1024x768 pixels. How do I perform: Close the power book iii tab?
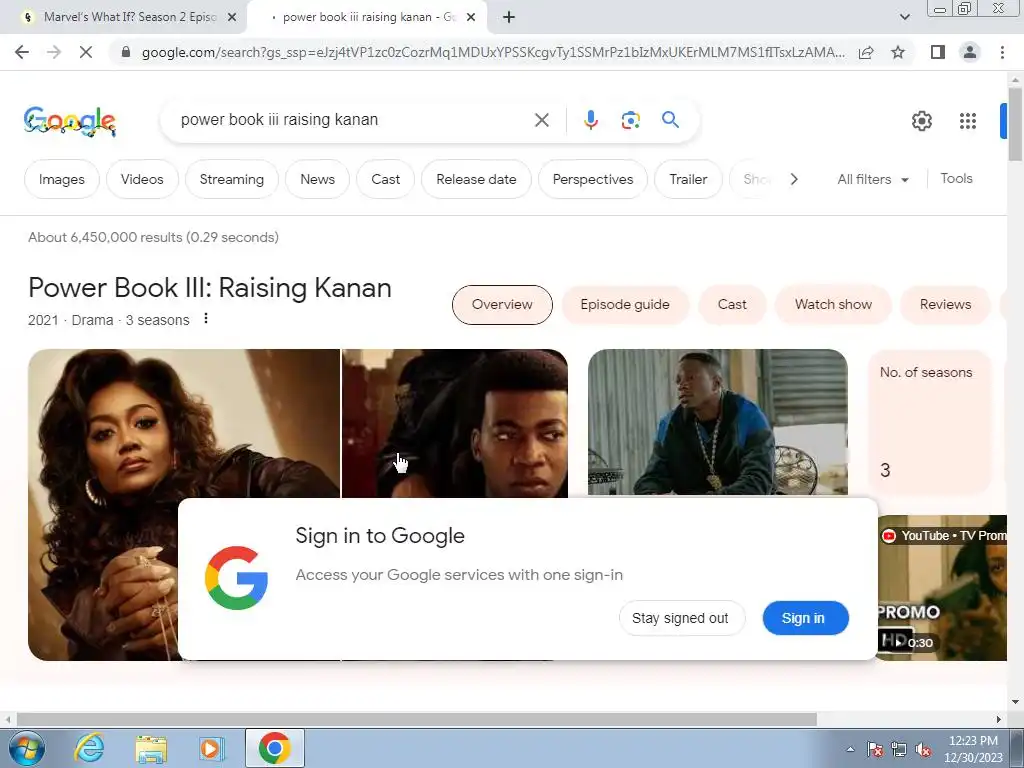(471, 18)
